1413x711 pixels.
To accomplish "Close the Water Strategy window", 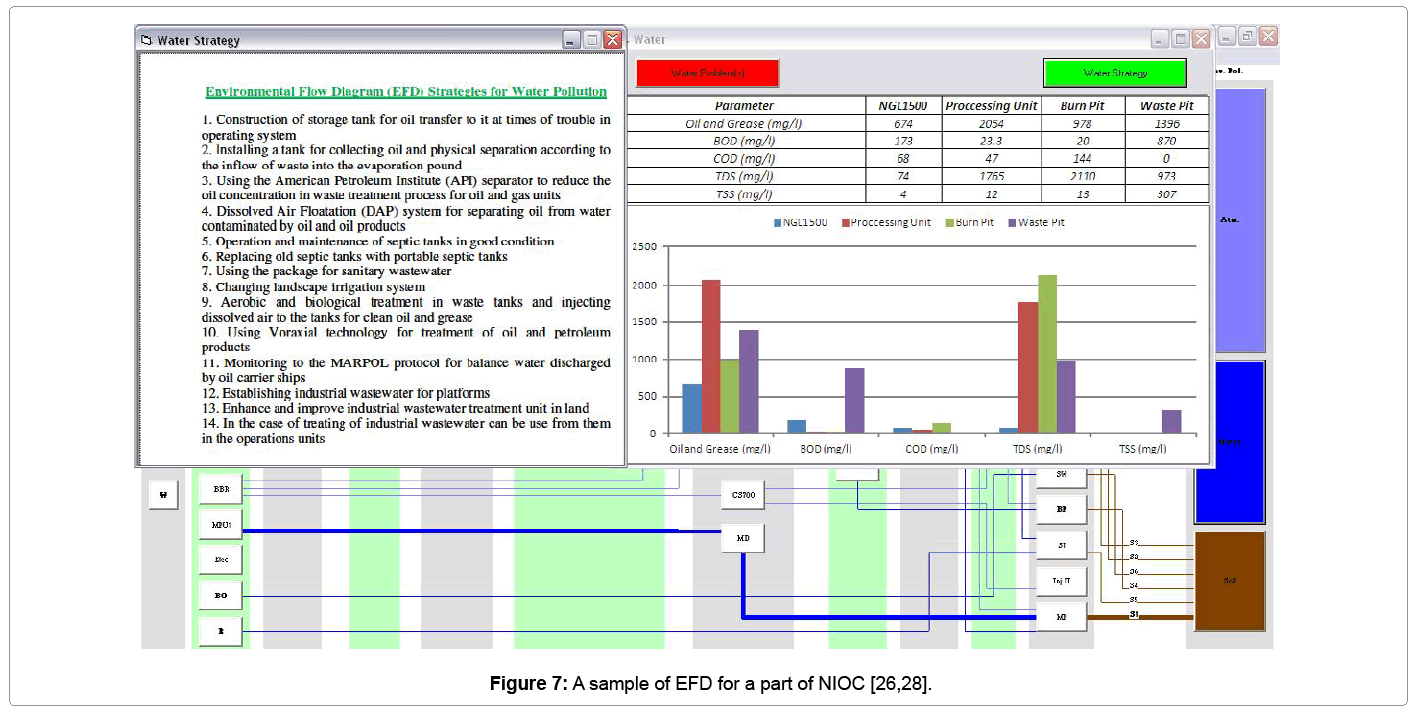I will (x=612, y=40).
